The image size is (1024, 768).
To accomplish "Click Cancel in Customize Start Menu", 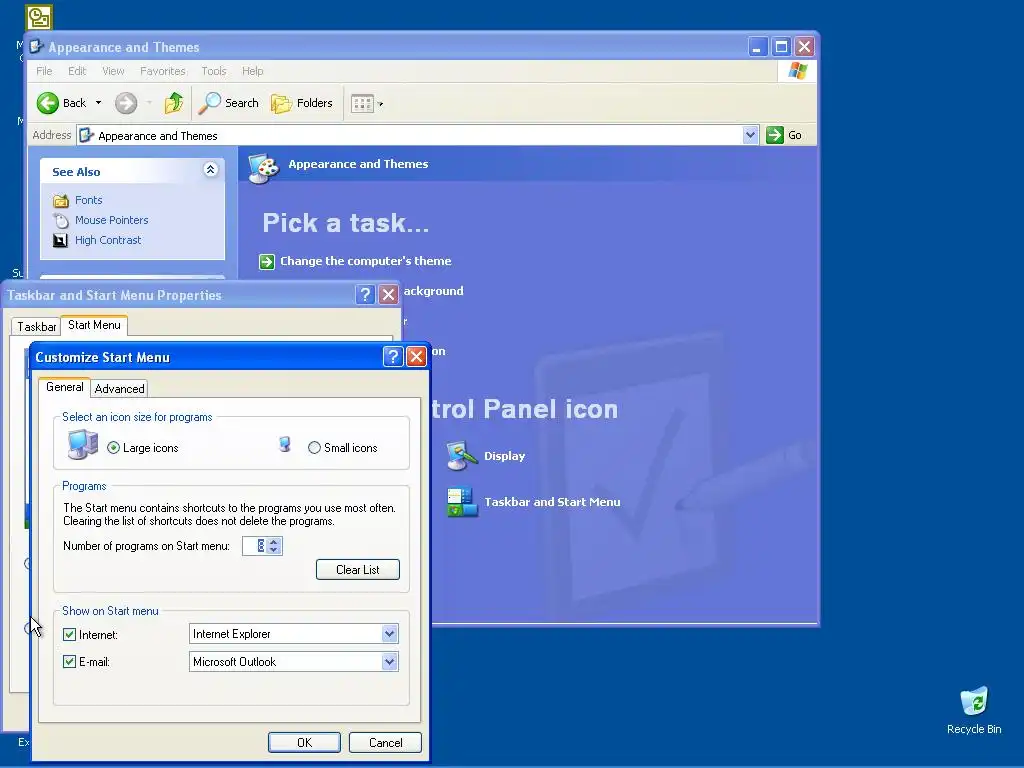I will click(x=385, y=743).
